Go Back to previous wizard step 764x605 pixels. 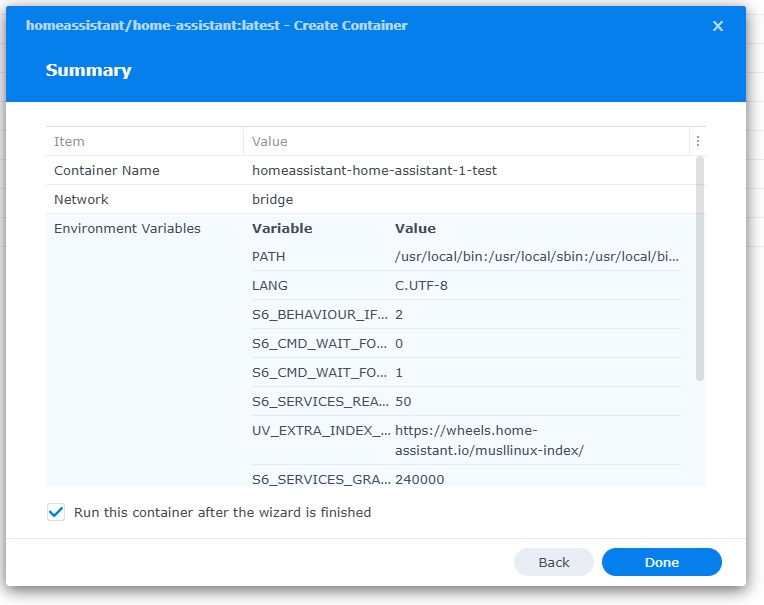click(554, 562)
